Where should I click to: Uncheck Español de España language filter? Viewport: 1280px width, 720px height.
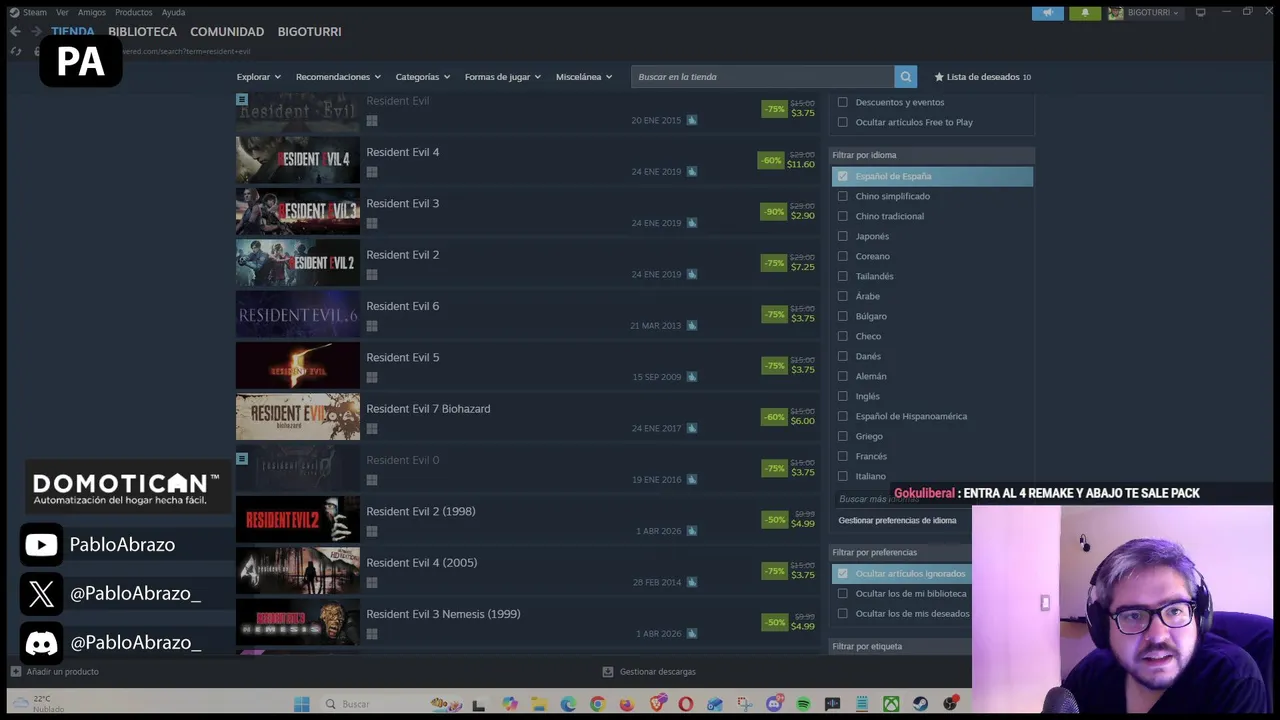[x=842, y=176]
